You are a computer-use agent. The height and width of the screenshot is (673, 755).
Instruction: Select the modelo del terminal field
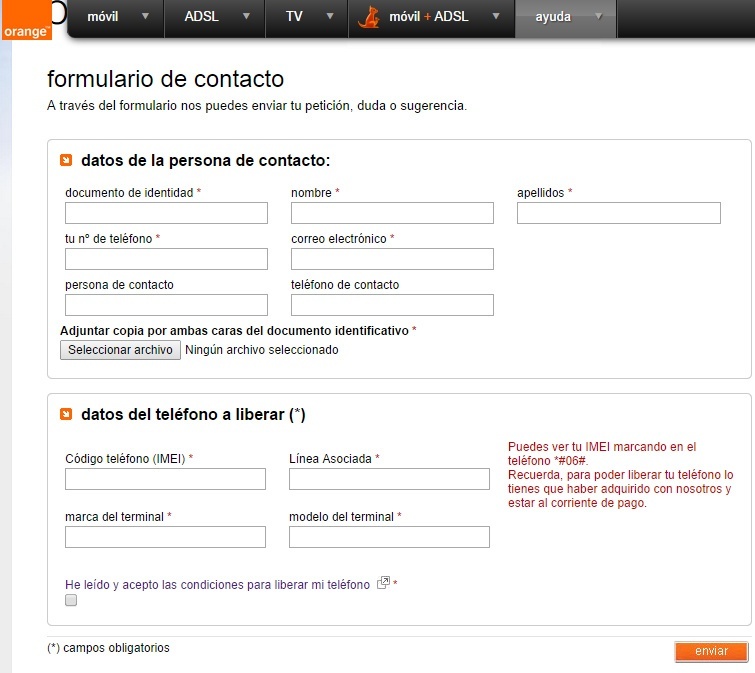[389, 537]
